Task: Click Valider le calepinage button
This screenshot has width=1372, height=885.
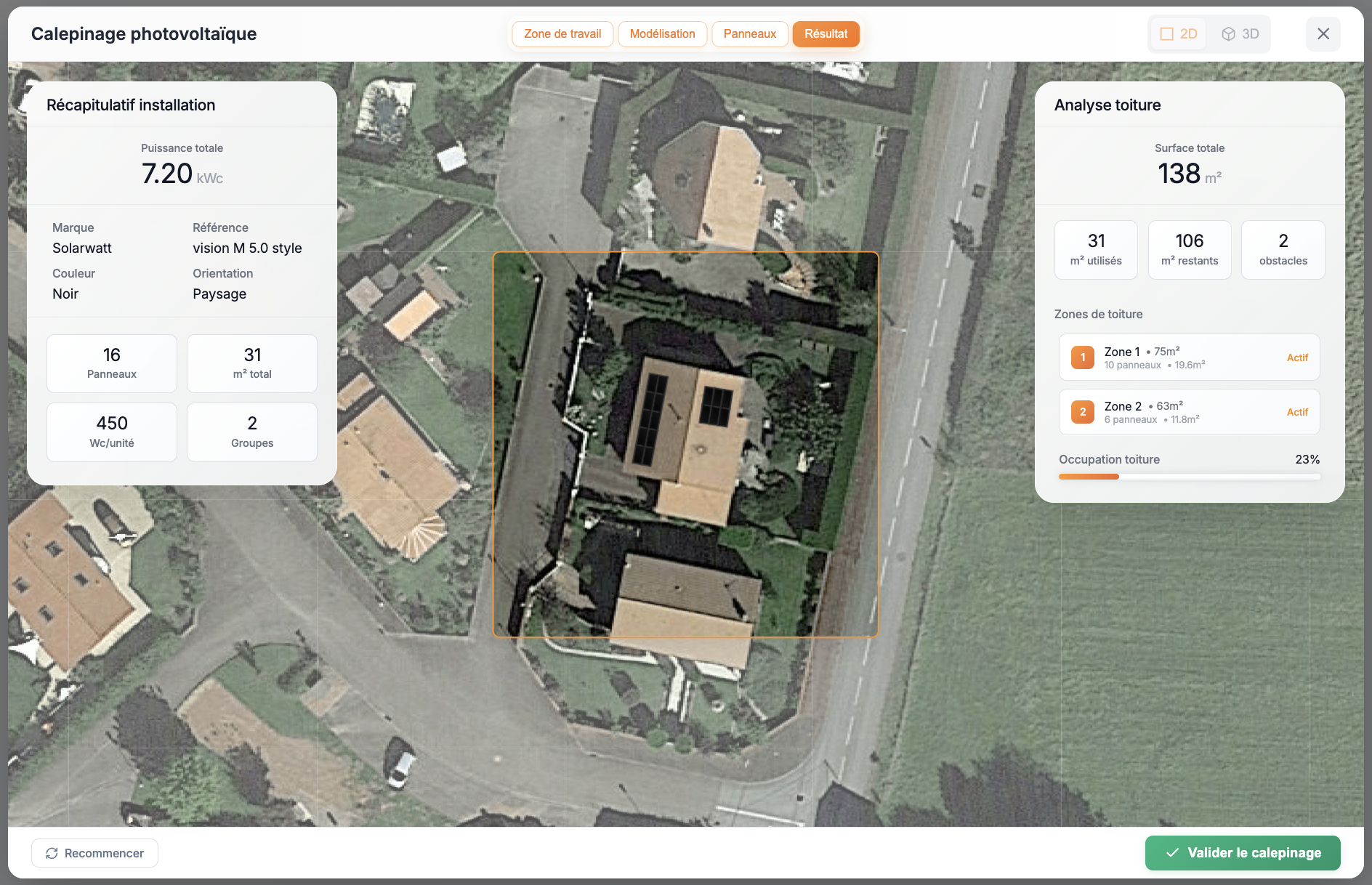Action: coord(1243,853)
